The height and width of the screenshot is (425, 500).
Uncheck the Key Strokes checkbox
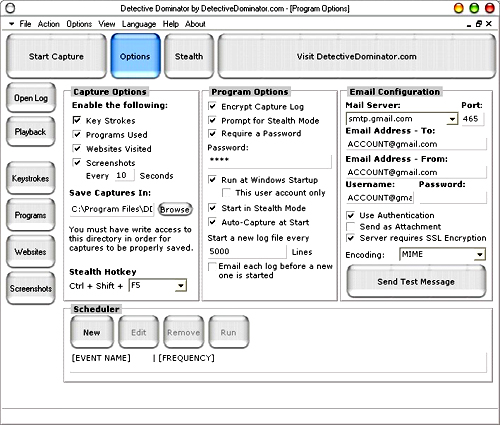[x=77, y=120]
